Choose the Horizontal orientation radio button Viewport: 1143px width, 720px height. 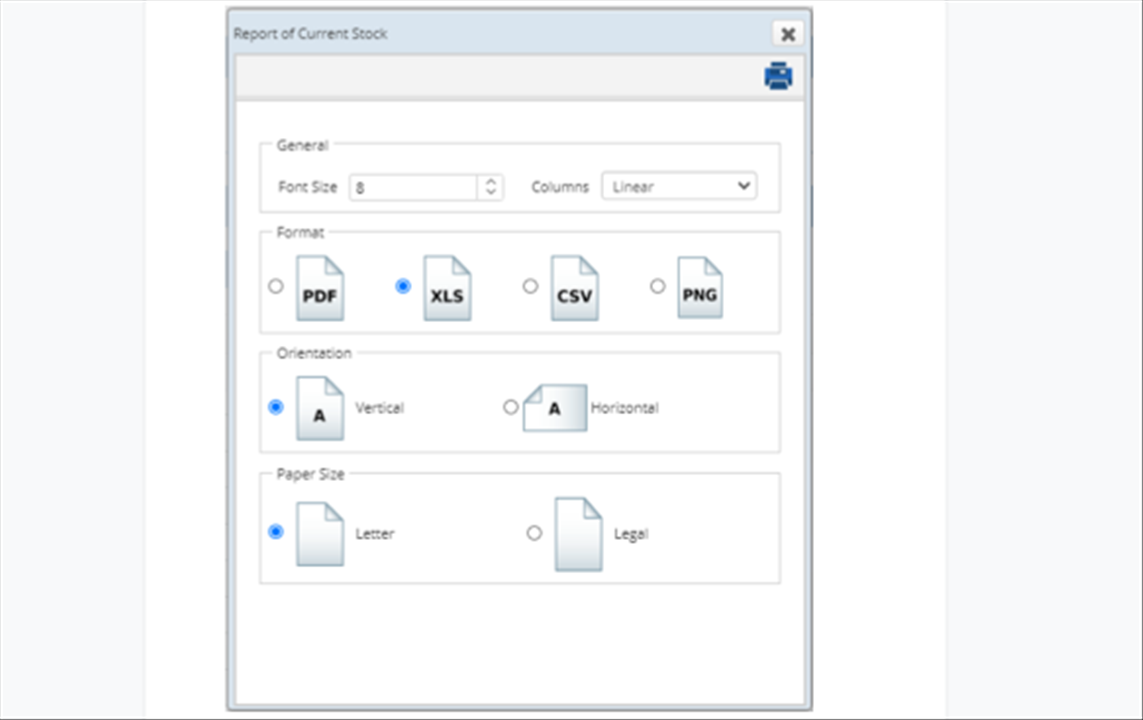coord(511,407)
